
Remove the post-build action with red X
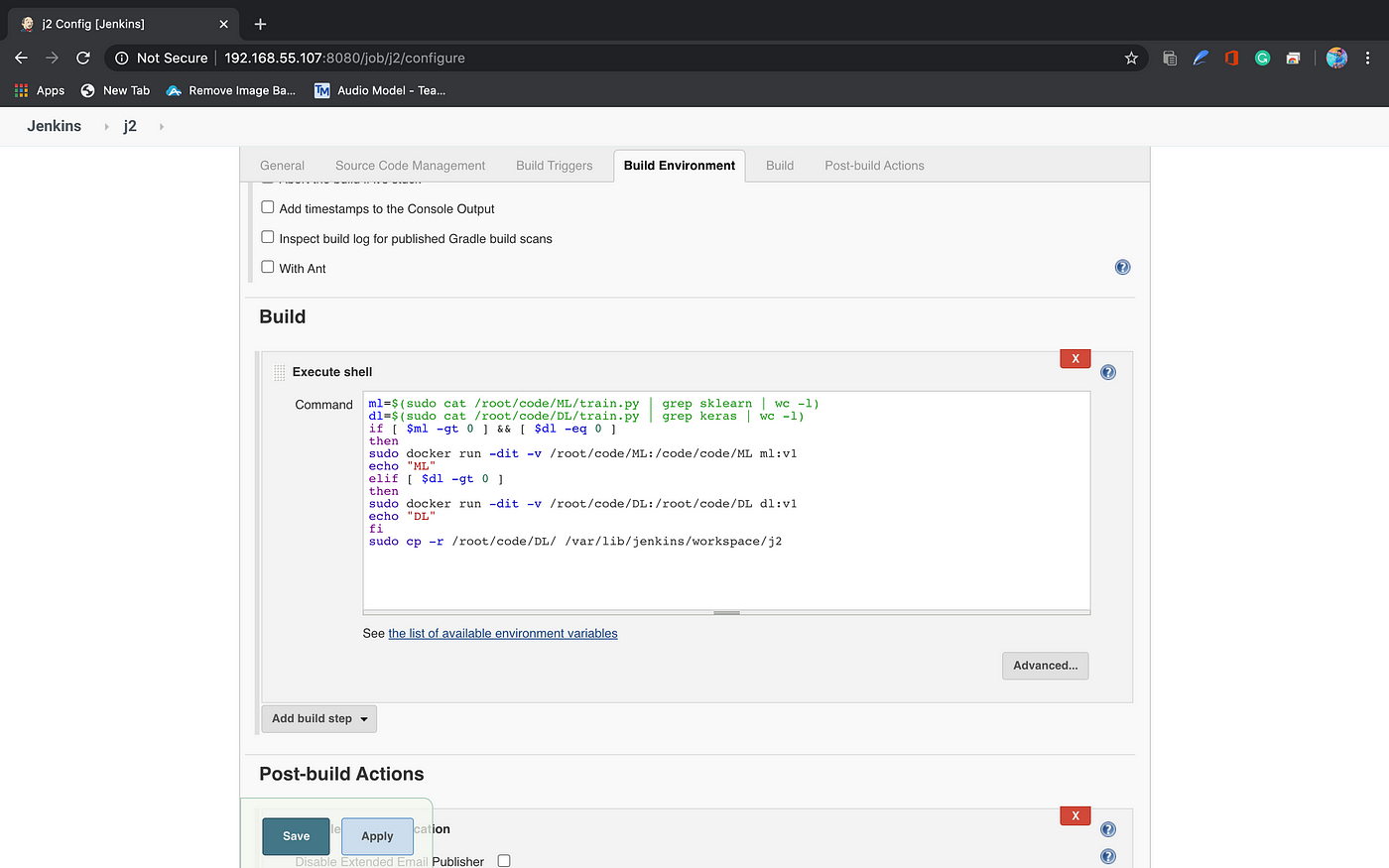pos(1075,815)
